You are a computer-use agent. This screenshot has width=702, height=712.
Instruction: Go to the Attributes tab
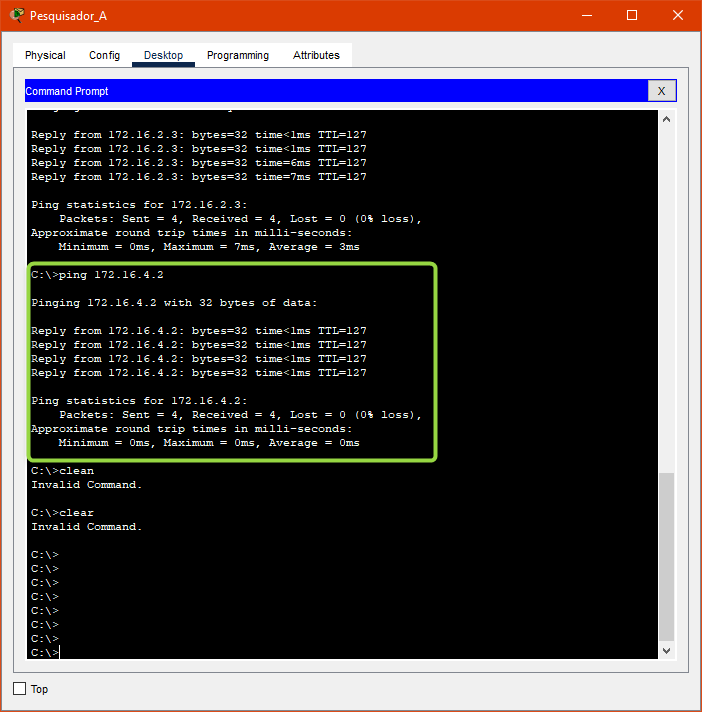pyautogui.click(x=316, y=55)
